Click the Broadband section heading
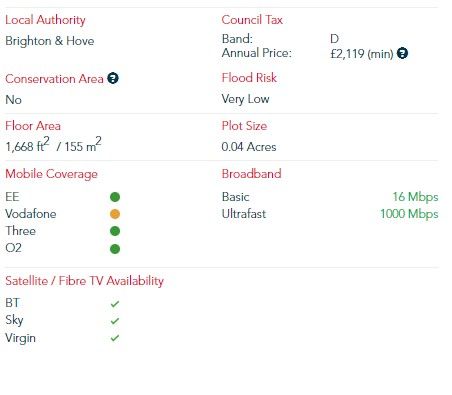 [x=251, y=174]
